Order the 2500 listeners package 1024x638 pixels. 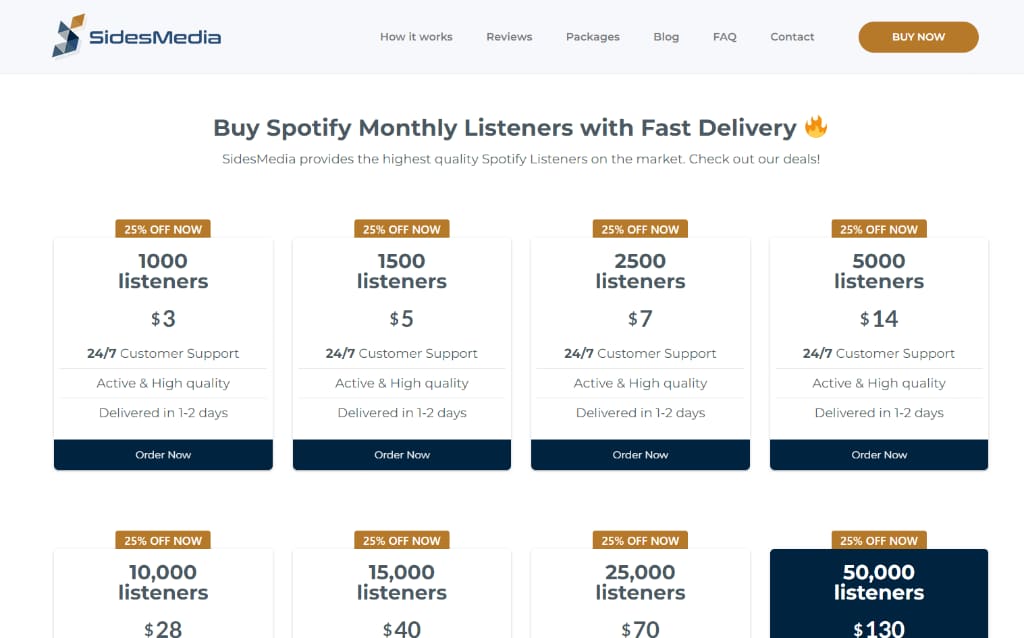coord(640,455)
